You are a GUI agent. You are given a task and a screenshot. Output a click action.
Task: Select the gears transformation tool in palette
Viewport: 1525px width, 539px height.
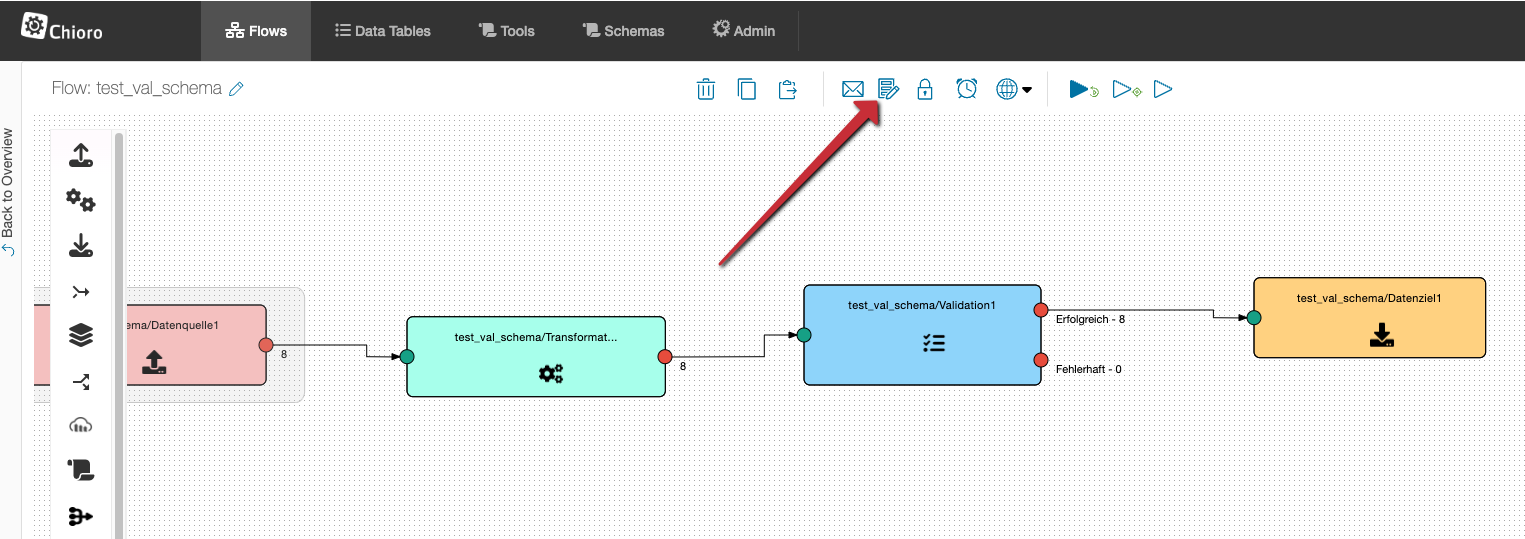[x=81, y=201]
